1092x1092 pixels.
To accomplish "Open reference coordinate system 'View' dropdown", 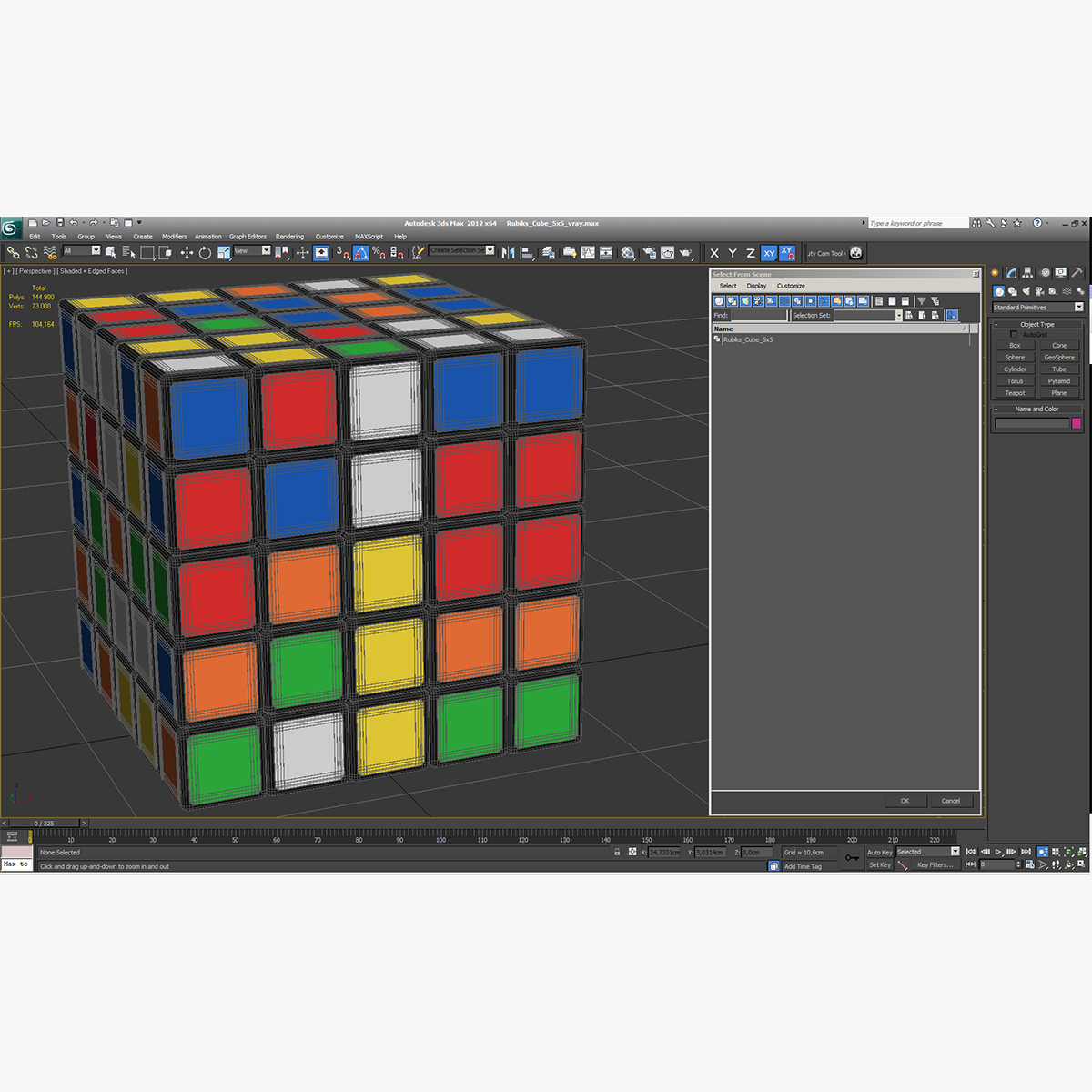I will point(252,250).
